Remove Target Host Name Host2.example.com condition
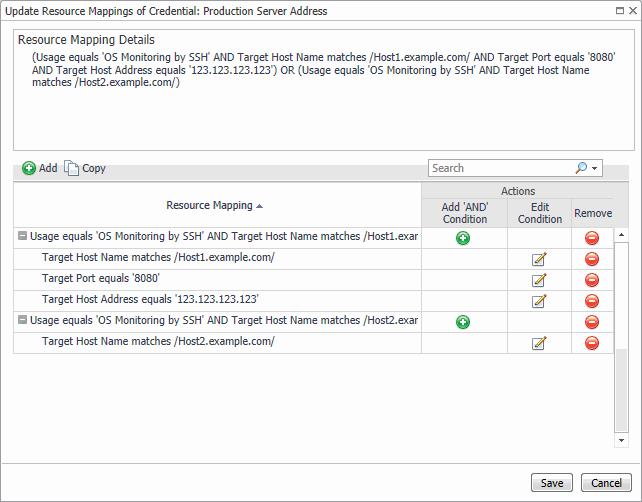This screenshot has width=642, height=502. click(x=591, y=343)
